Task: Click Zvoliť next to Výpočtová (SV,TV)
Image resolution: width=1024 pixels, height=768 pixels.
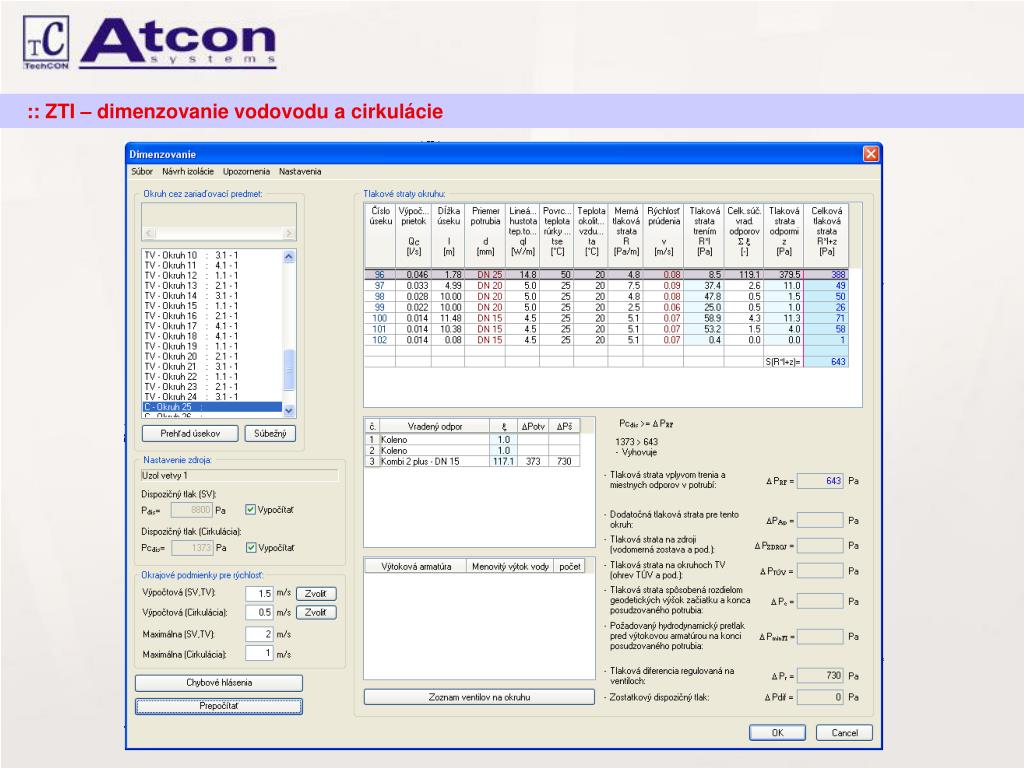Action: click(316, 593)
